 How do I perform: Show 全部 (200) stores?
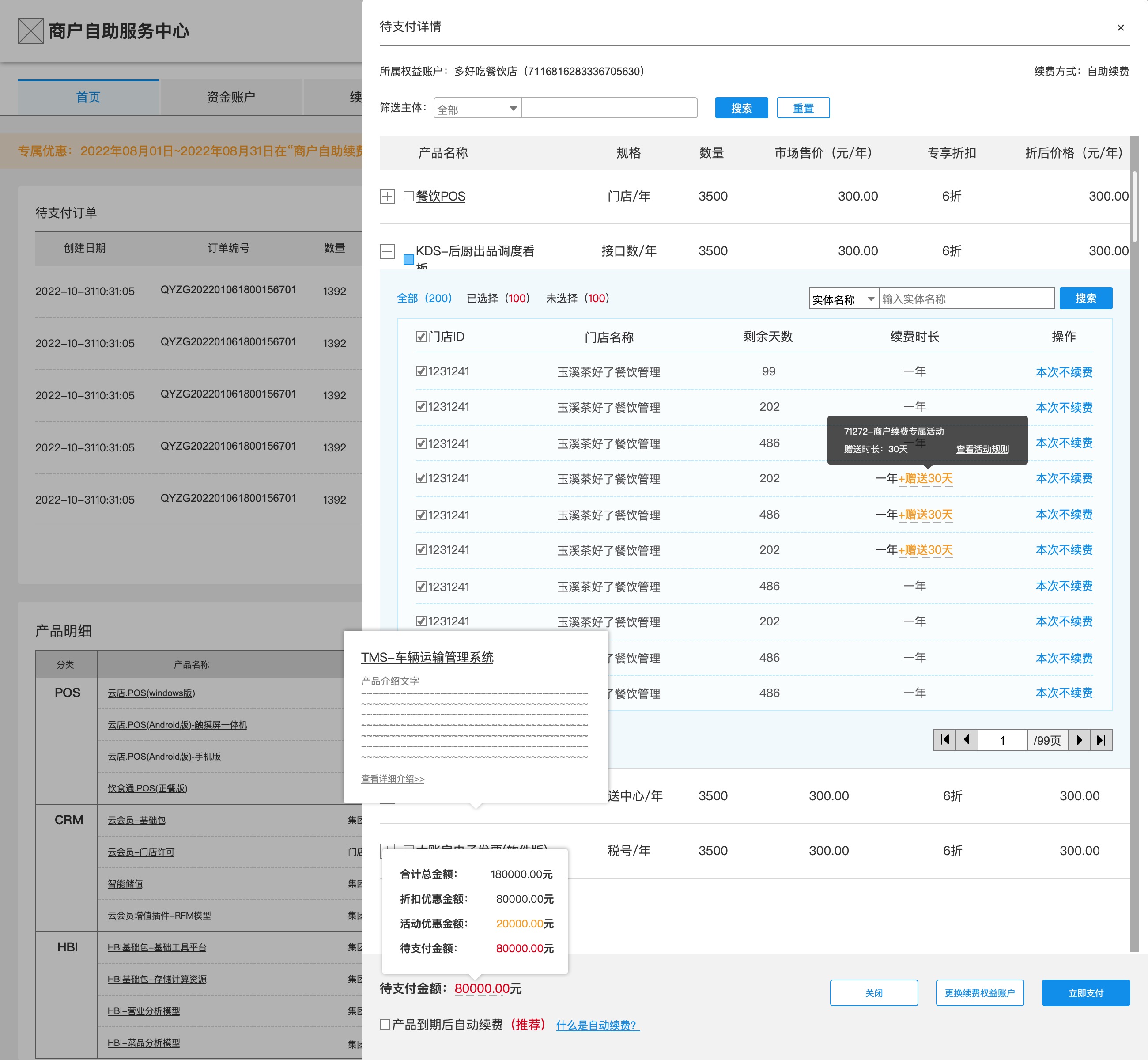click(x=424, y=298)
